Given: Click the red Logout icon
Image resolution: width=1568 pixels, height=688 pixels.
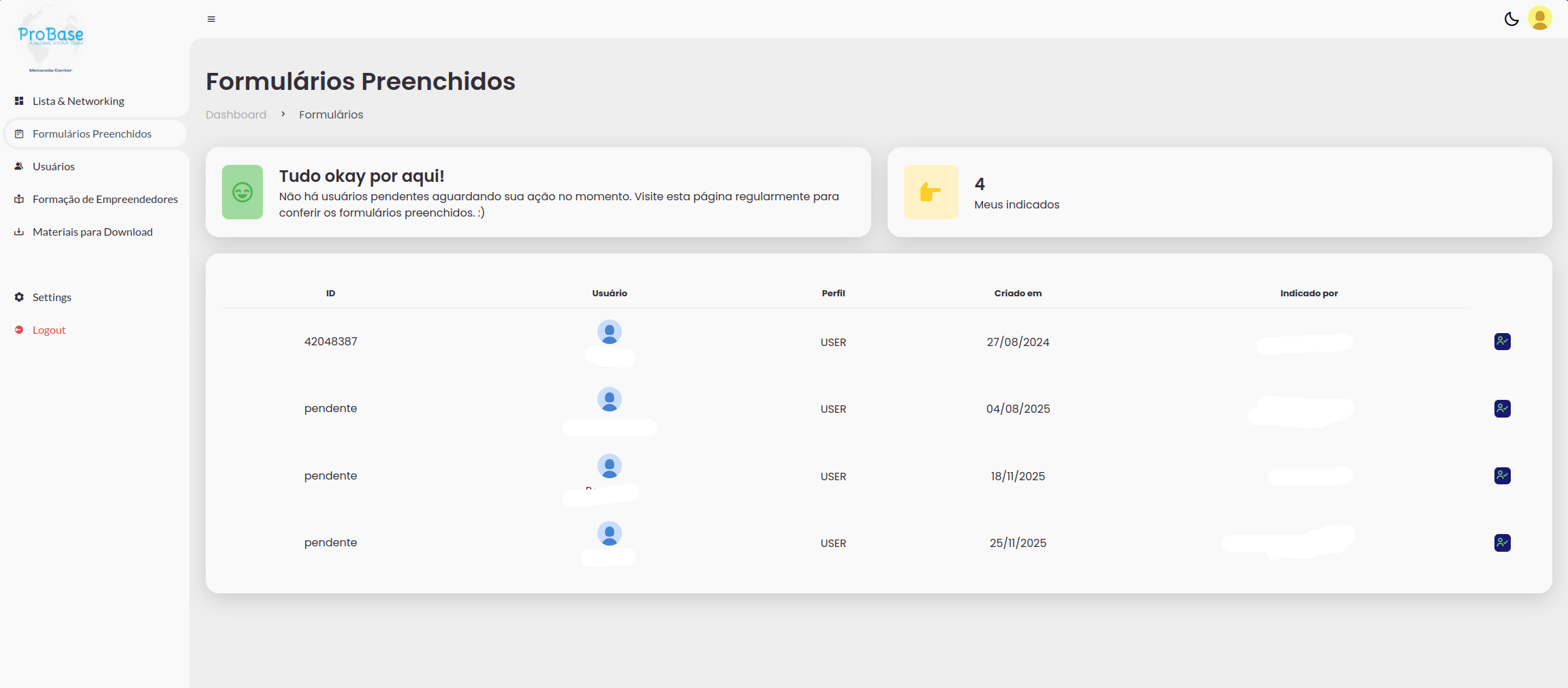Looking at the screenshot, I should [19, 330].
